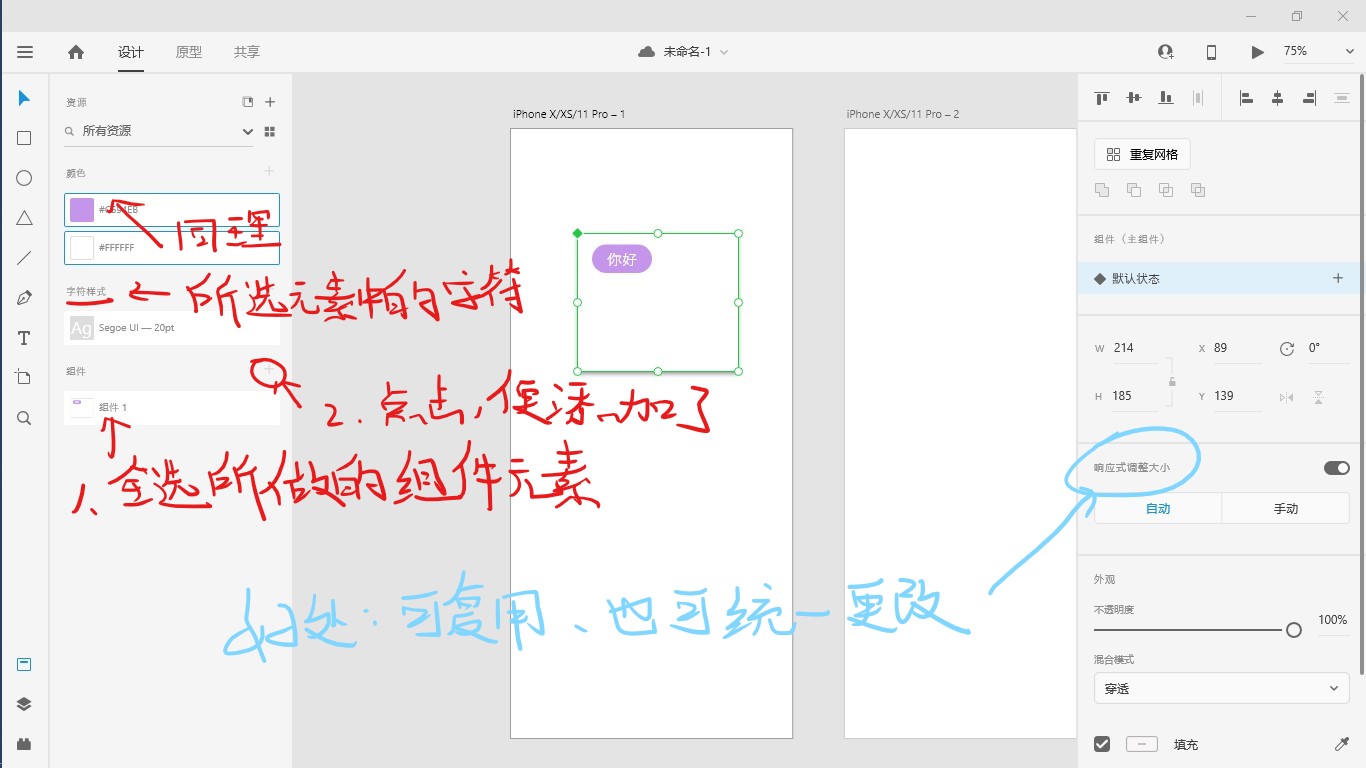Viewport: 1366px width, 768px height.
Task: Pick the Rectangle tool
Action: 24,138
